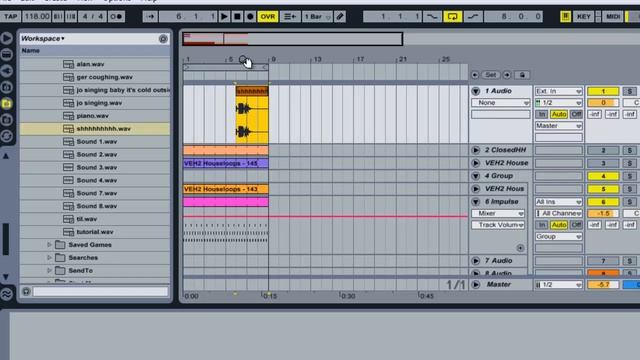Open the Plug-in Device Browser
Image resolution: width=640 pixels, height=360 pixels.
[x=7, y=71]
